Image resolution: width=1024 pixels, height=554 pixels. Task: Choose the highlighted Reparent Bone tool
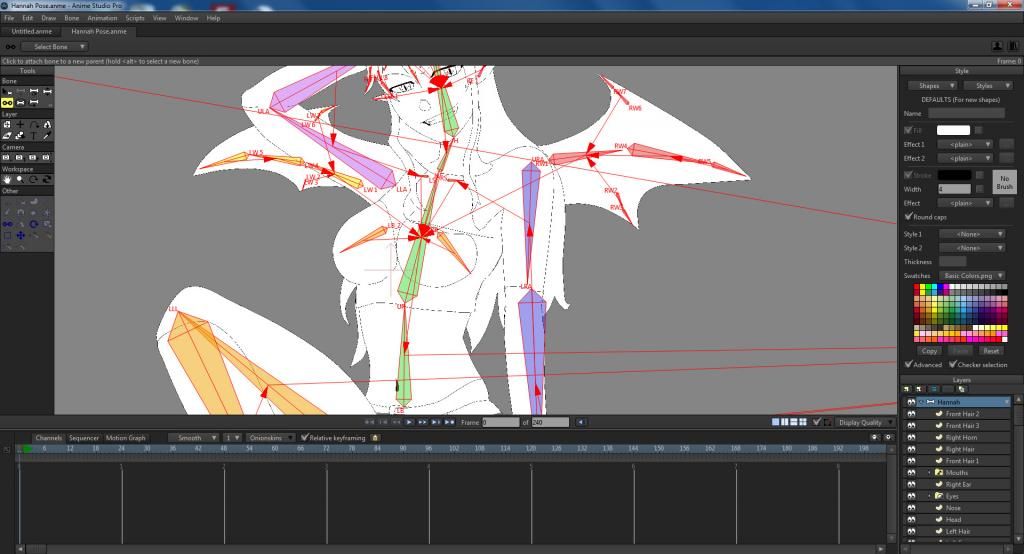(7, 103)
